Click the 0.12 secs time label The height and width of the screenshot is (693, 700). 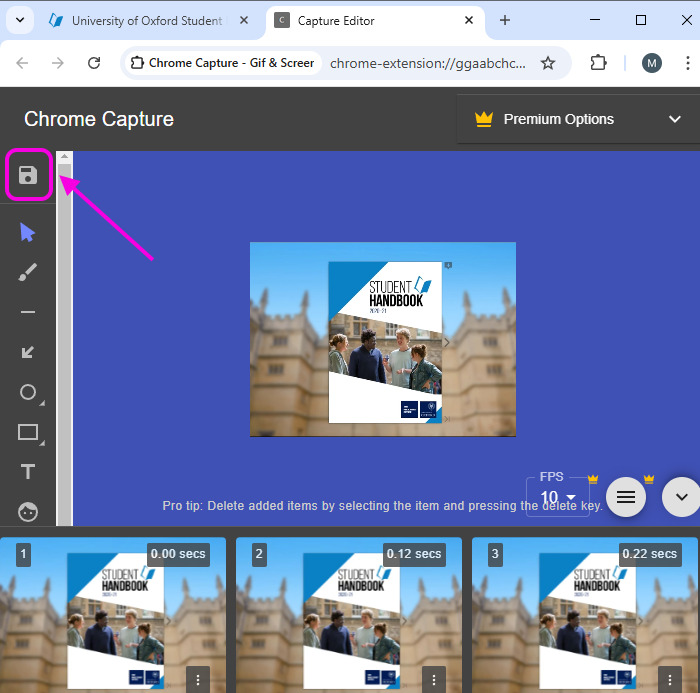tap(414, 554)
